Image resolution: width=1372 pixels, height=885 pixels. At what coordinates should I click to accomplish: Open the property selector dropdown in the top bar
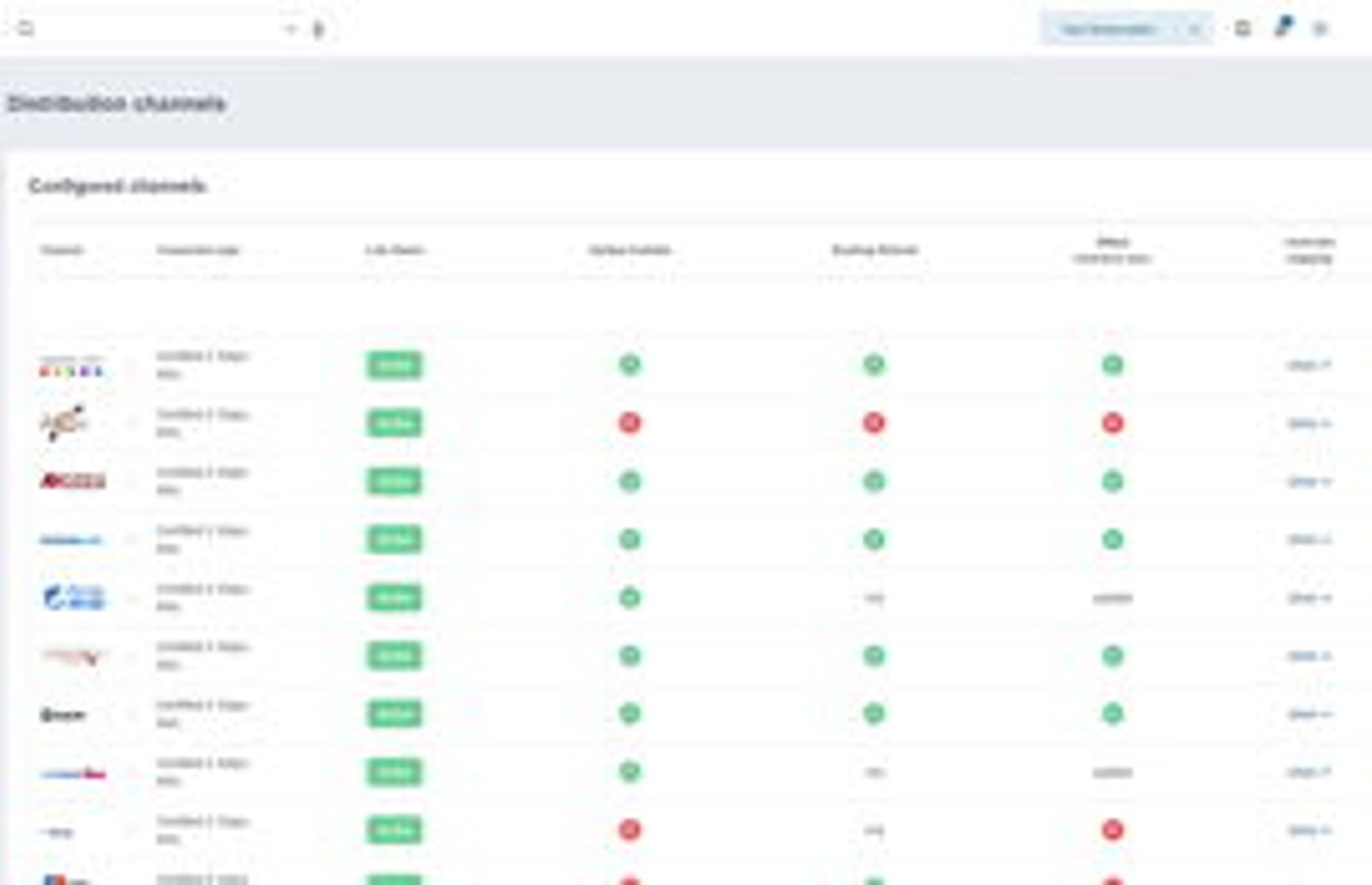pyautogui.click(x=1126, y=29)
